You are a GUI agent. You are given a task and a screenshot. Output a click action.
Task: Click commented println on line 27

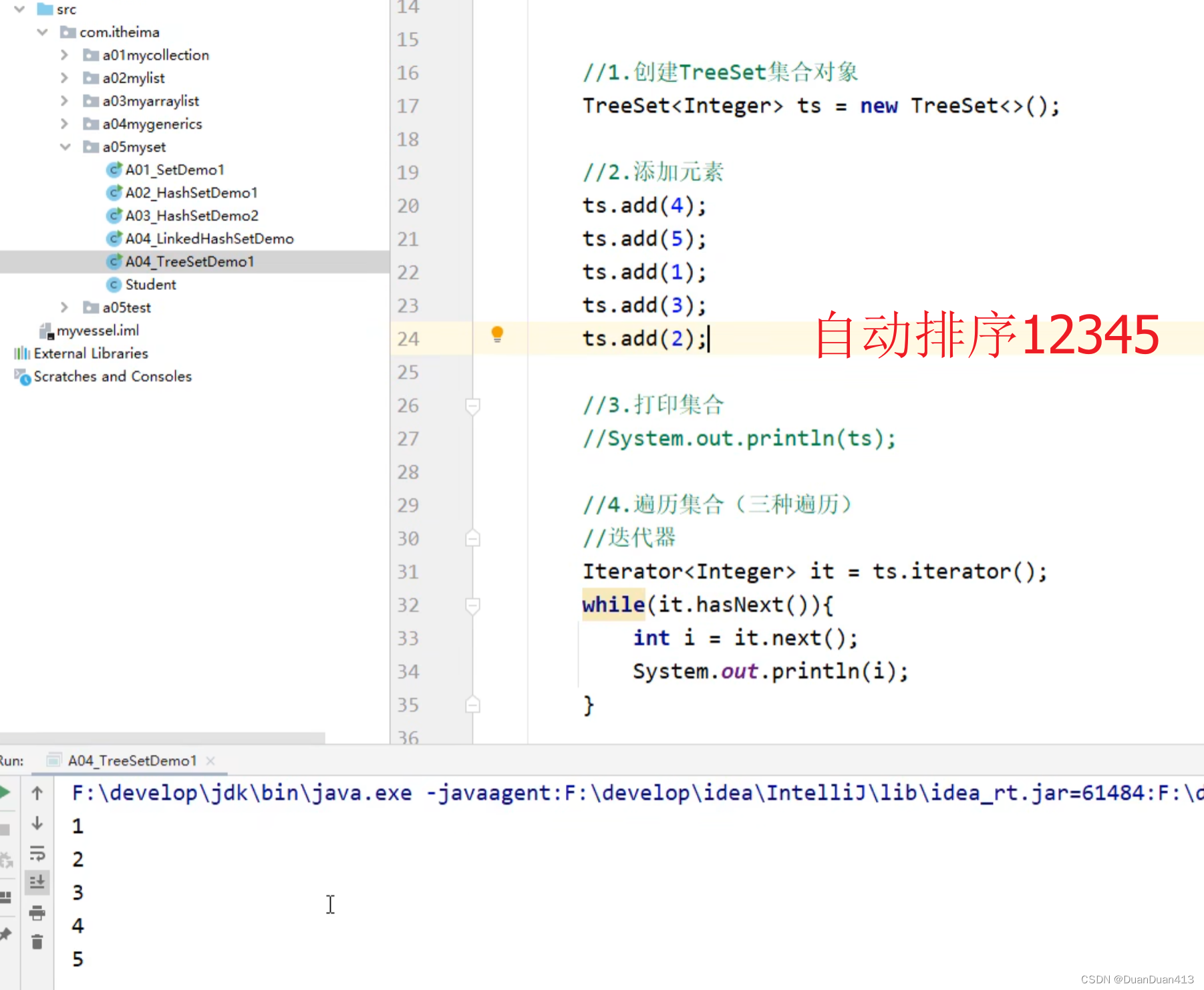pyautogui.click(x=739, y=439)
